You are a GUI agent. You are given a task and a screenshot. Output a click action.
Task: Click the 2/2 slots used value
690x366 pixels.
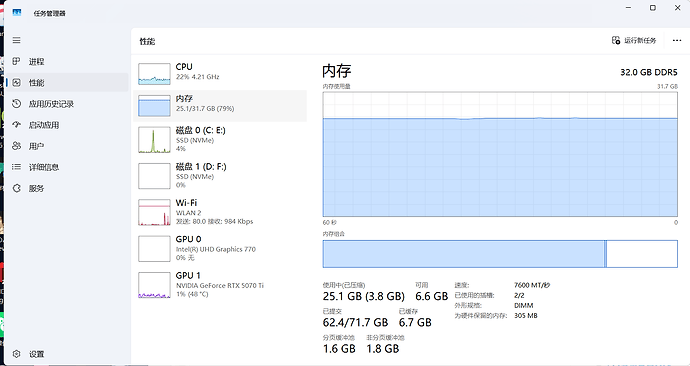click(519, 295)
